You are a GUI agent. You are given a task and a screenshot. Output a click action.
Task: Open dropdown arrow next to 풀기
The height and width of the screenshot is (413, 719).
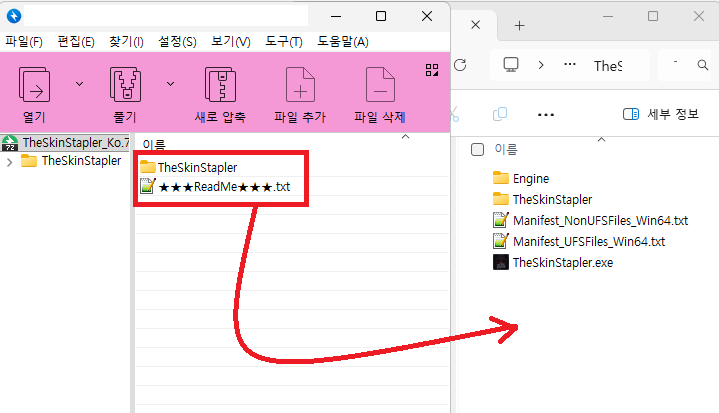point(171,84)
